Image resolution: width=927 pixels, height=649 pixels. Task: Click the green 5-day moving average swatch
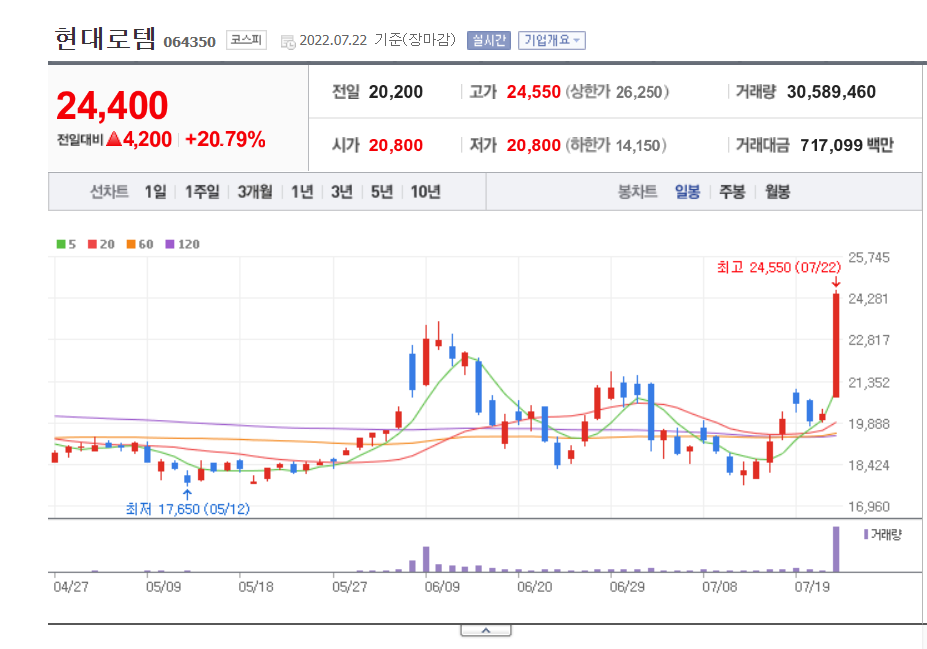tap(61, 244)
